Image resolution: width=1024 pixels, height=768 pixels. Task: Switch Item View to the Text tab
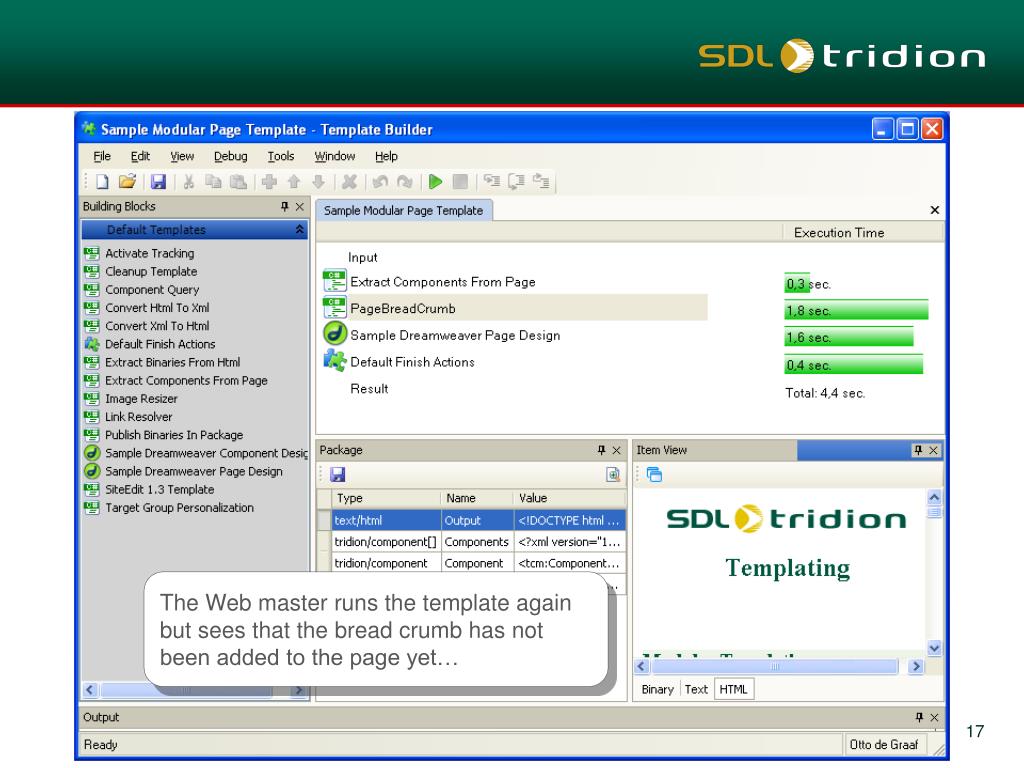click(696, 689)
